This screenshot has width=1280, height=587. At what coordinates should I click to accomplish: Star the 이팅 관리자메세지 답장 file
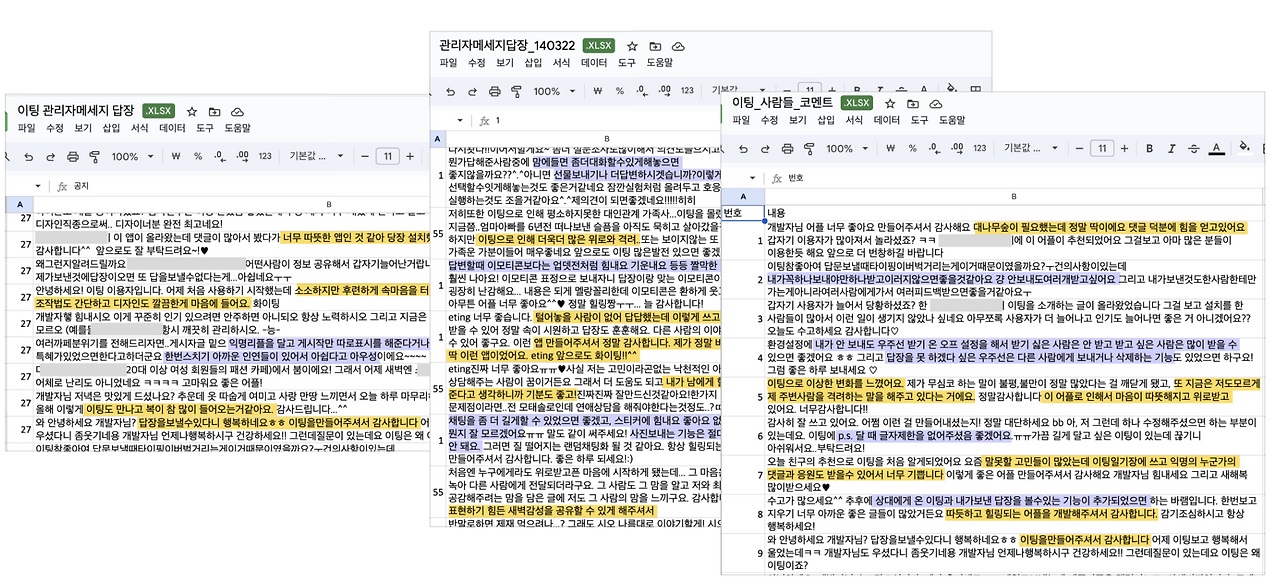click(192, 113)
